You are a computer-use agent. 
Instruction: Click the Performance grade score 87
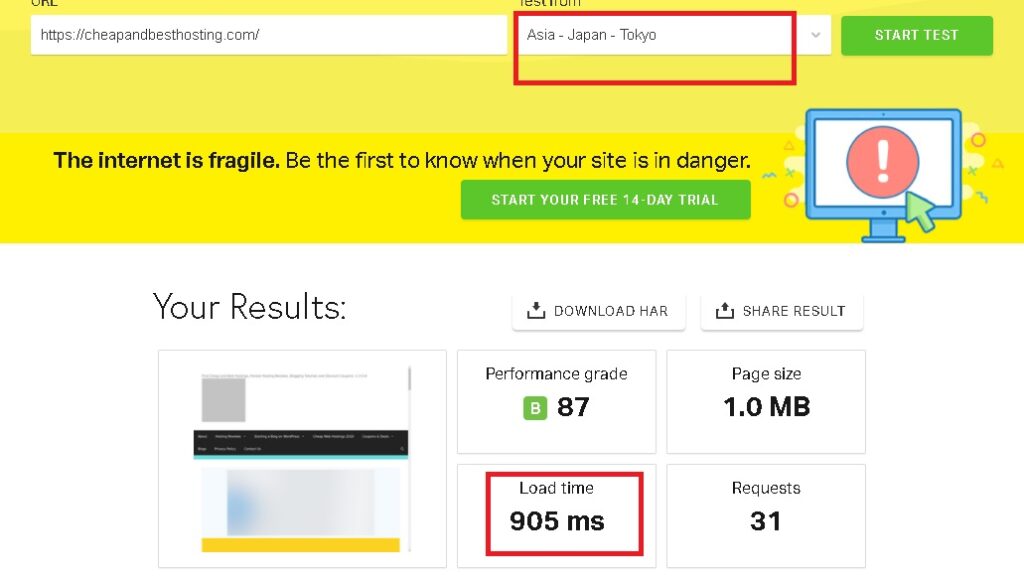click(x=573, y=407)
